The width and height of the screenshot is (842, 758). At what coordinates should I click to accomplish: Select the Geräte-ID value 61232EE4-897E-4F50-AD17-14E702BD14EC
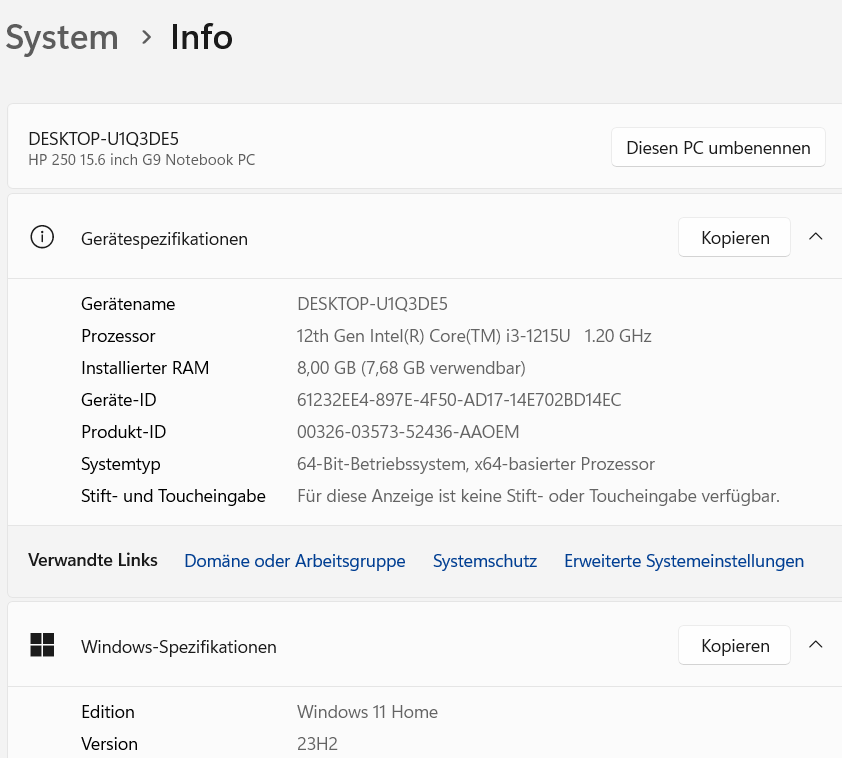(459, 400)
